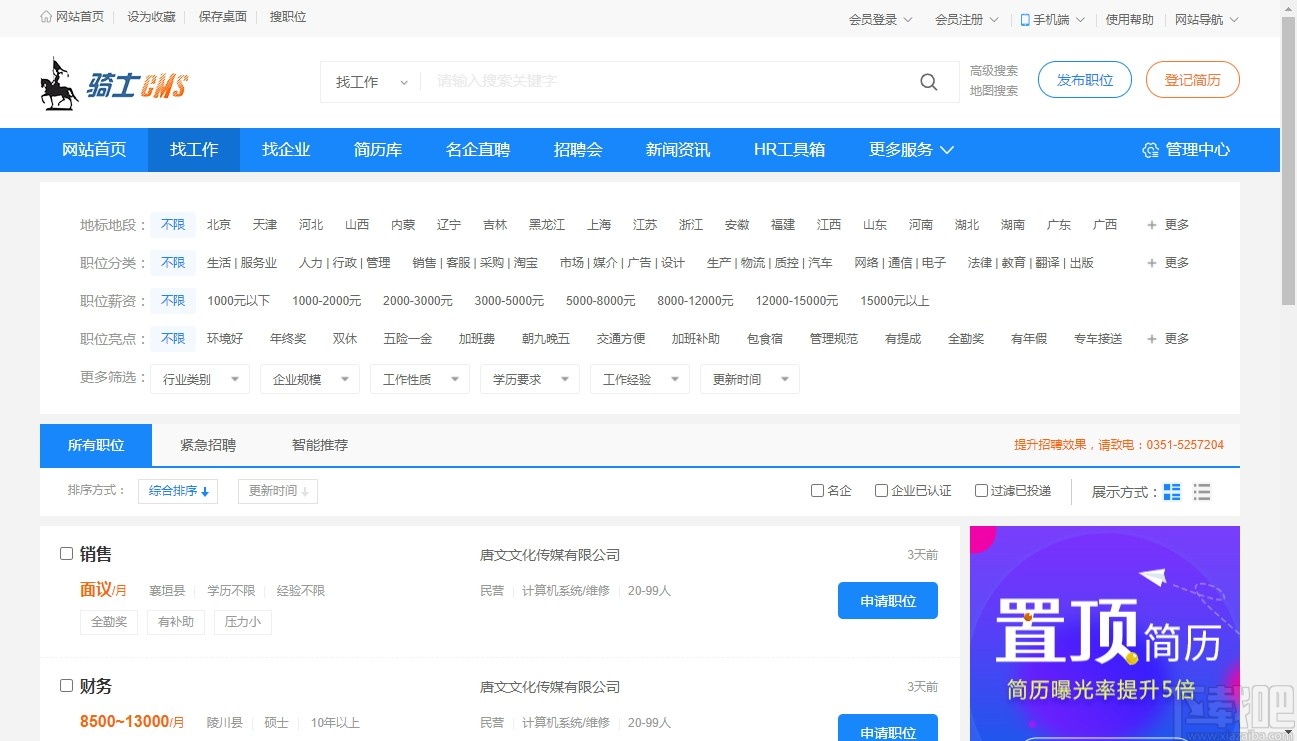The image size is (1297, 741).
Task: Click the job search input field
Action: pos(650,81)
